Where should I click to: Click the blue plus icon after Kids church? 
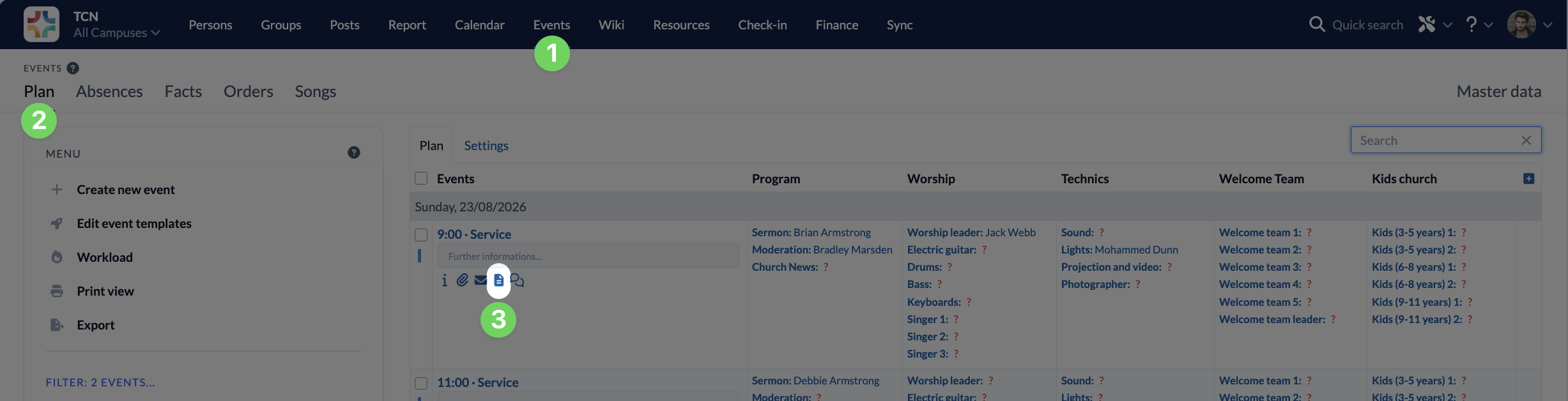(x=1528, y=179)
